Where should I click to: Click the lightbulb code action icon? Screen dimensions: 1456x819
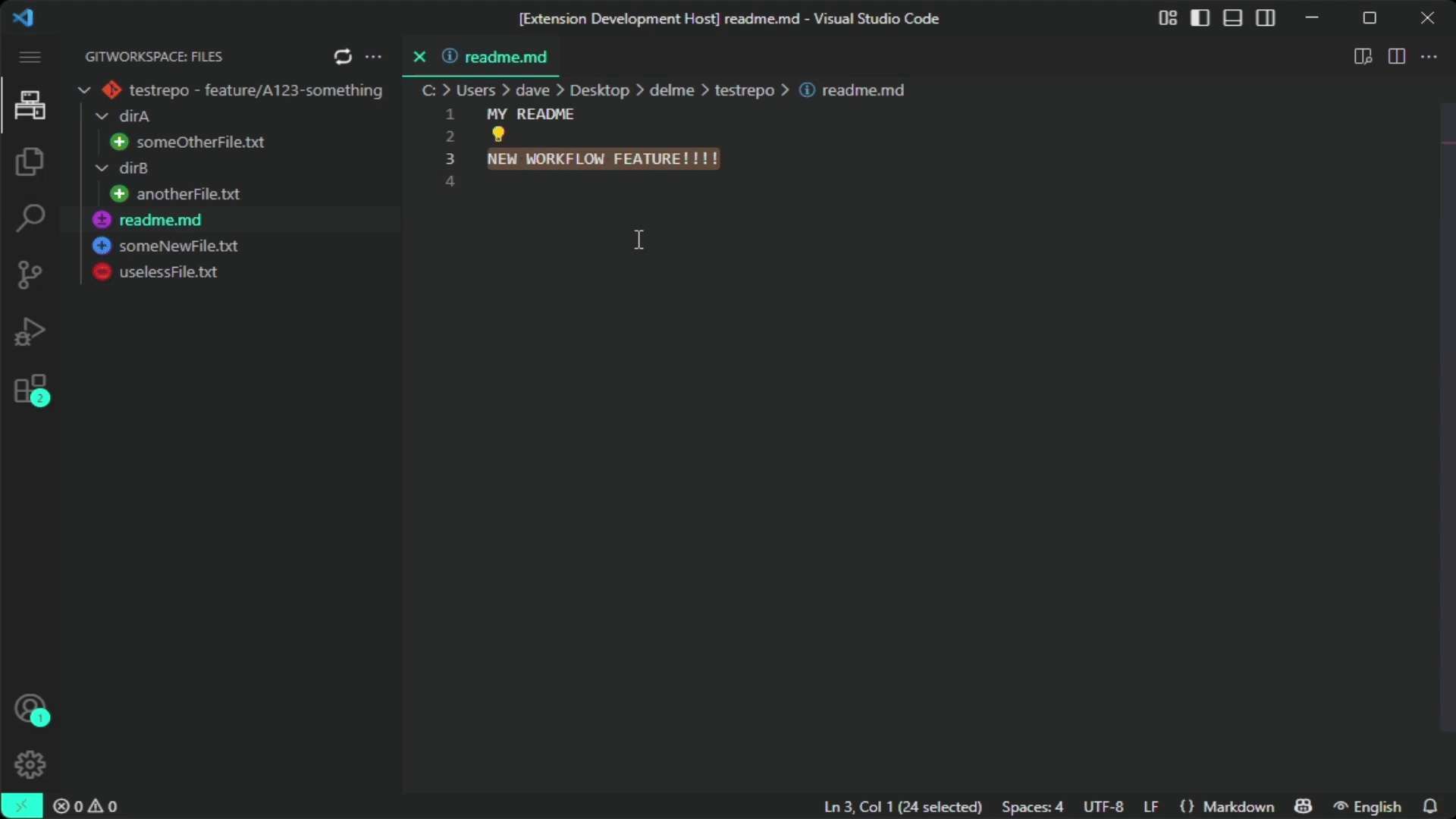coord(497,135)
